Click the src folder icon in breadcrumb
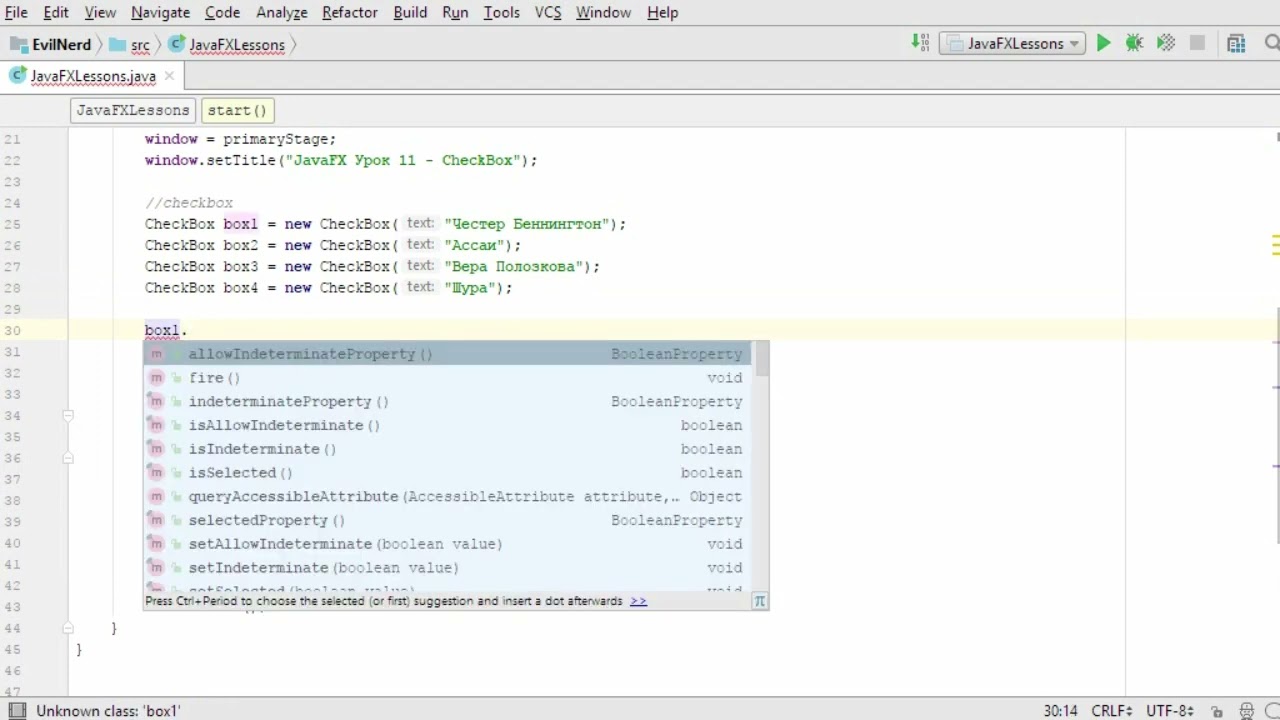This screenshot has height=720, width=1280. click(x=117, y=45)
